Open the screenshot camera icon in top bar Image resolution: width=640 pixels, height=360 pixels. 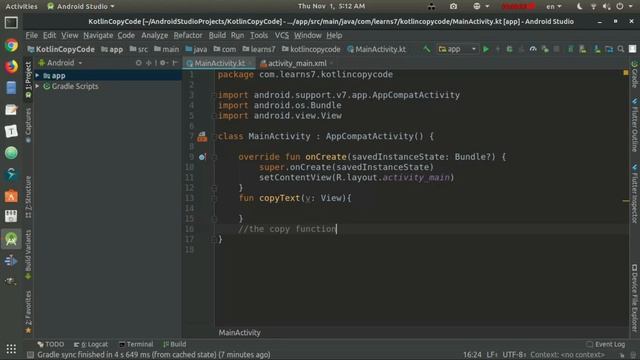tap(453, 7)
